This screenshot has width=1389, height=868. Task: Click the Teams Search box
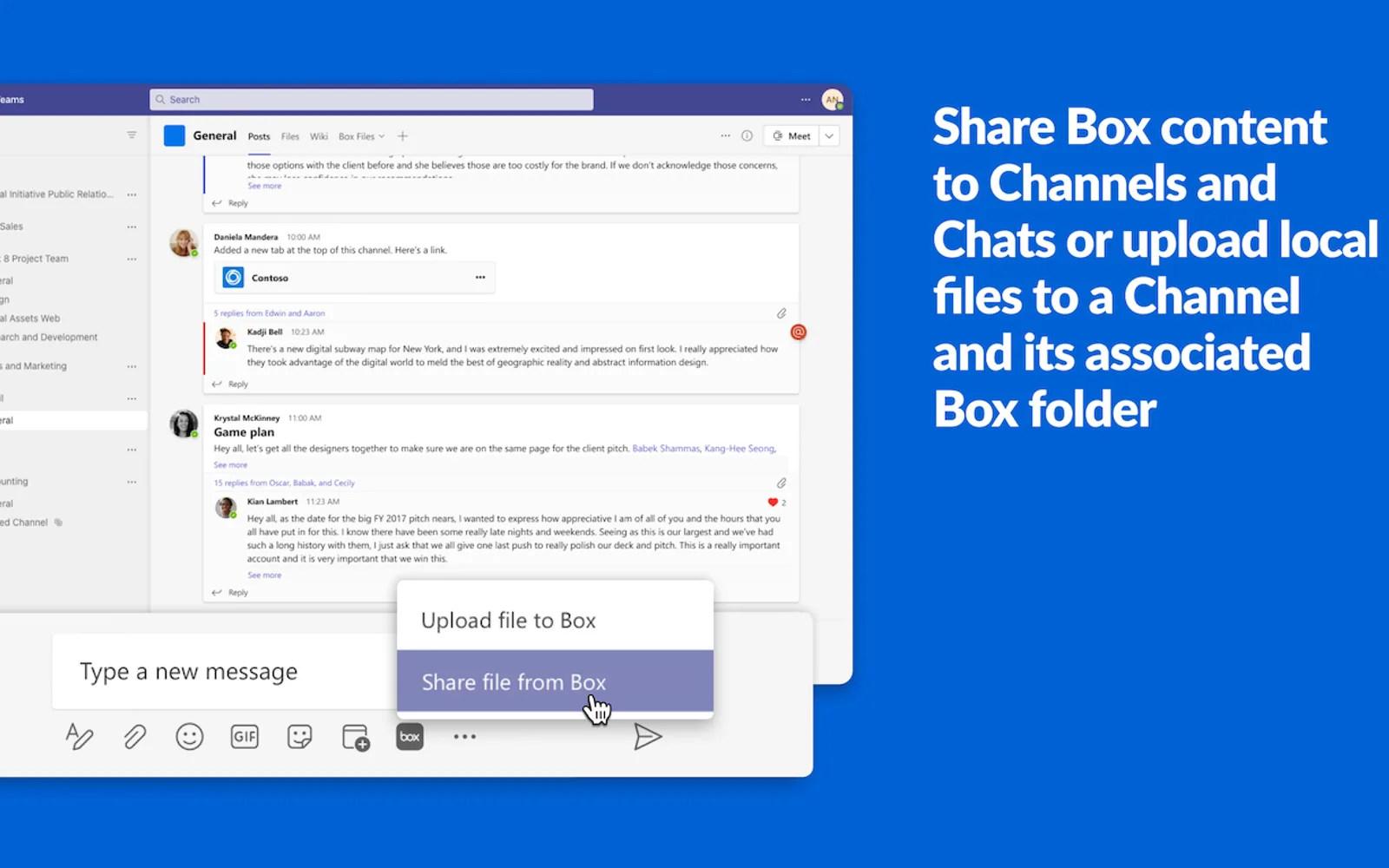click(x=372, y=100)
